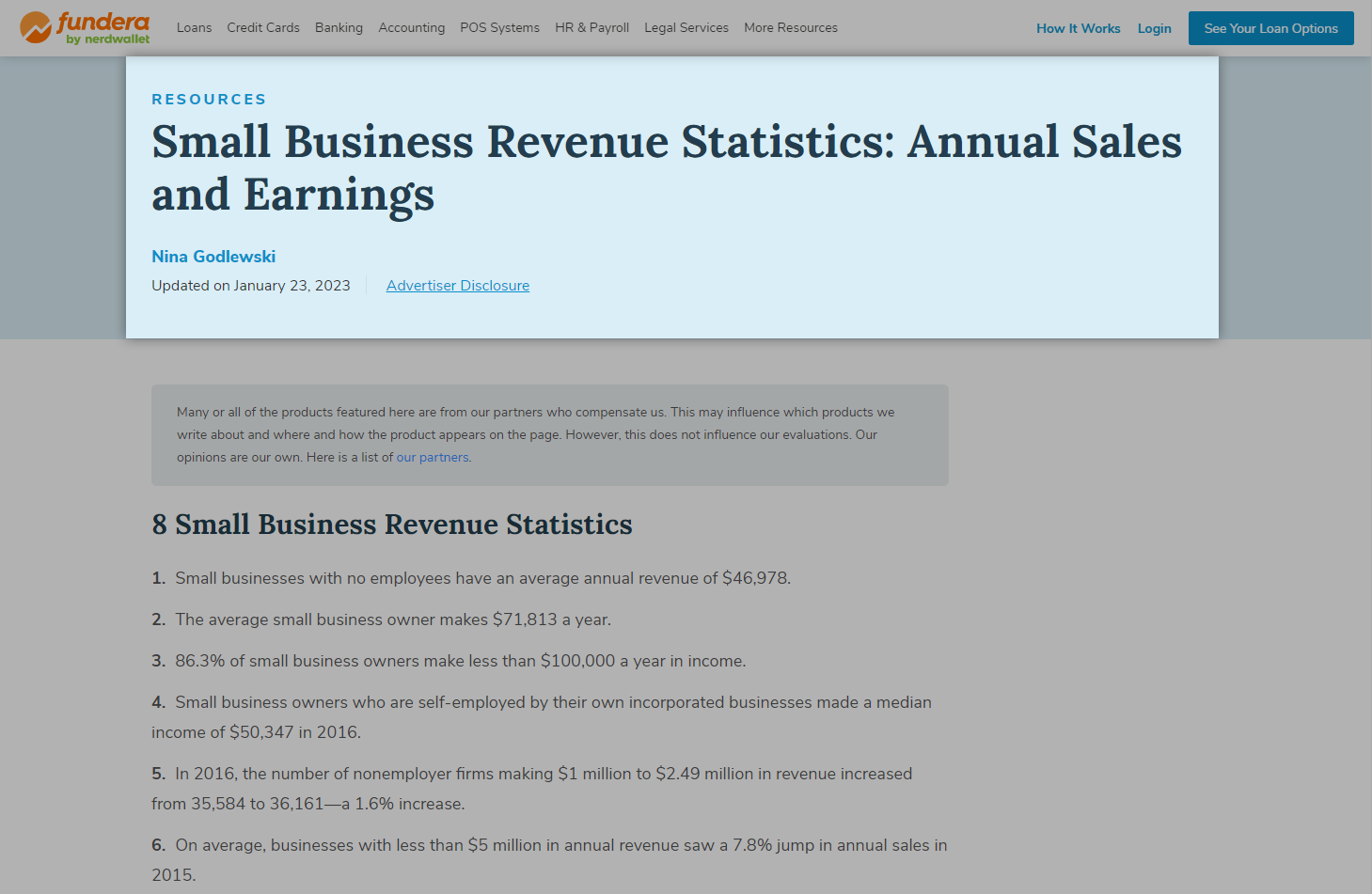Click the statistic about $46,978 average revenue

click(x=482, y=578)
